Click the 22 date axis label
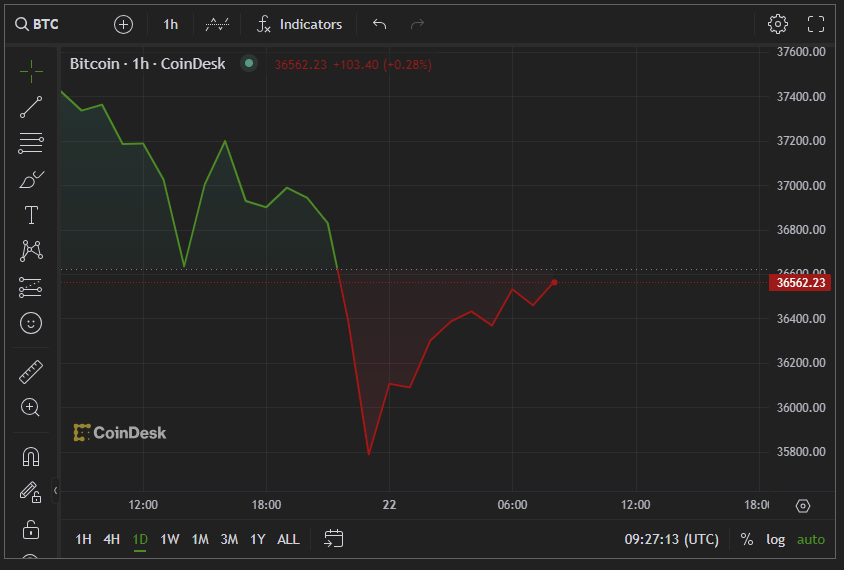 click(x=389, y=505)
